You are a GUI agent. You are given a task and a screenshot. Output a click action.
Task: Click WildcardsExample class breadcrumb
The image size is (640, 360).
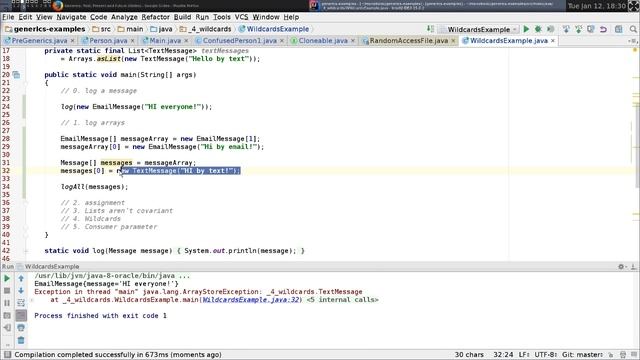coord(273,29)
